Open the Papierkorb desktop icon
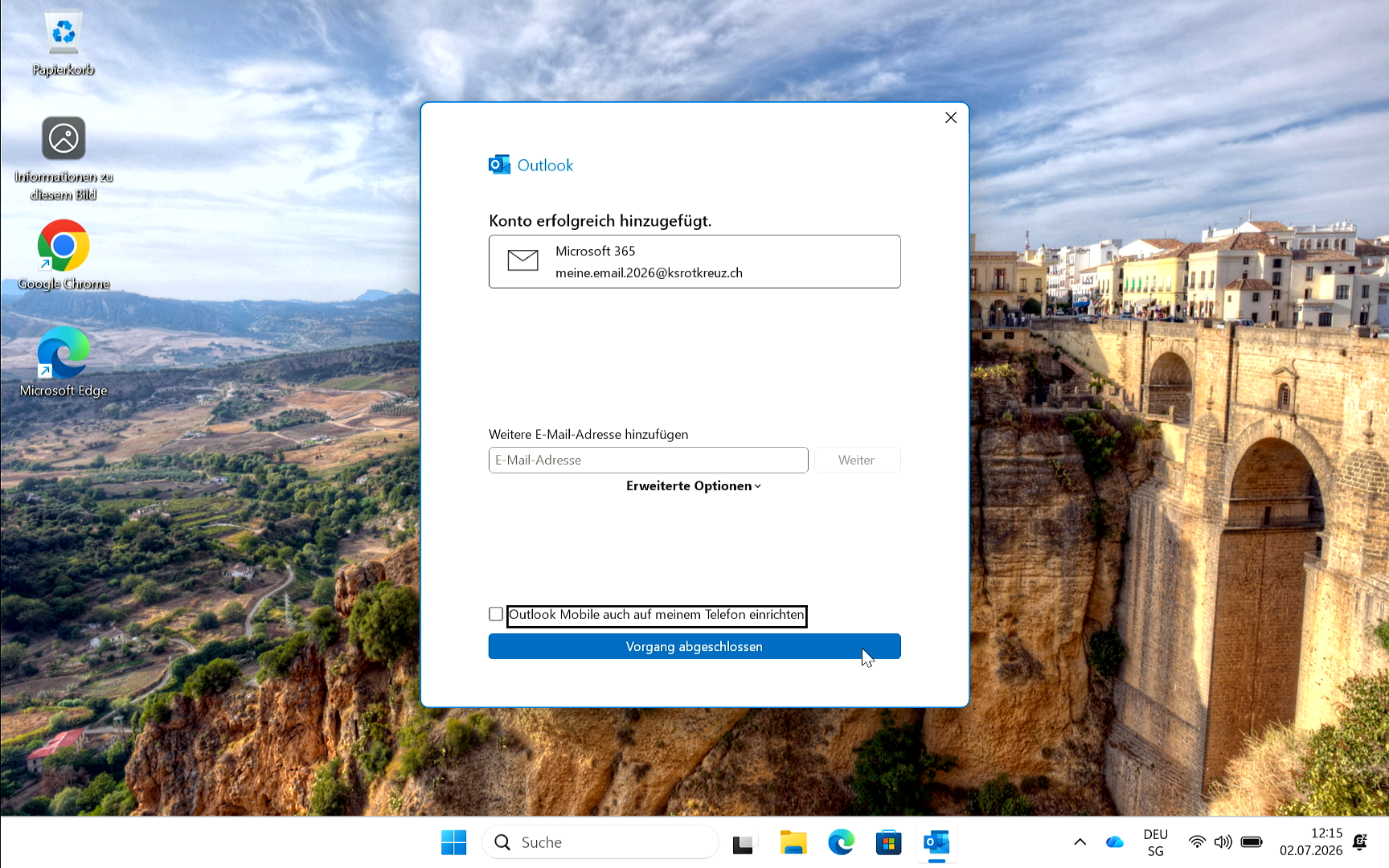 (63, 44)
